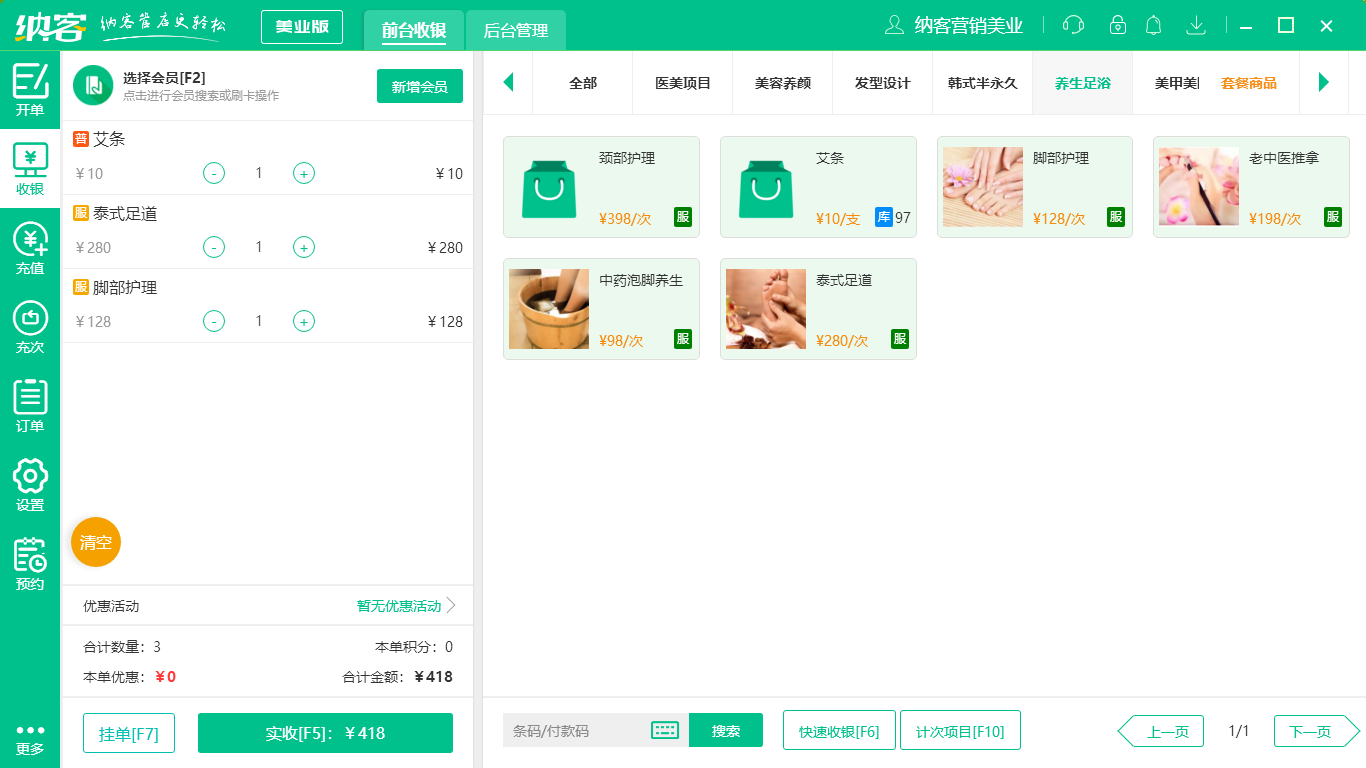Add the 艾条 product card from the grid
This screenshot has width=1366, height=768.
pyautogui.click(x=818, y=187)
